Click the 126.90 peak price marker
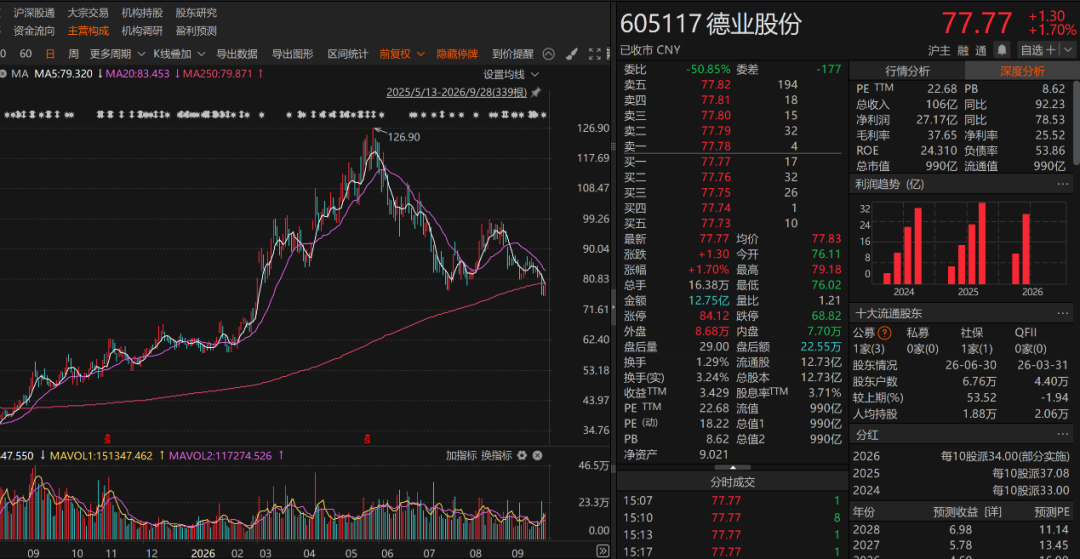Screen dimensions: 1080x559 point(404,137)
